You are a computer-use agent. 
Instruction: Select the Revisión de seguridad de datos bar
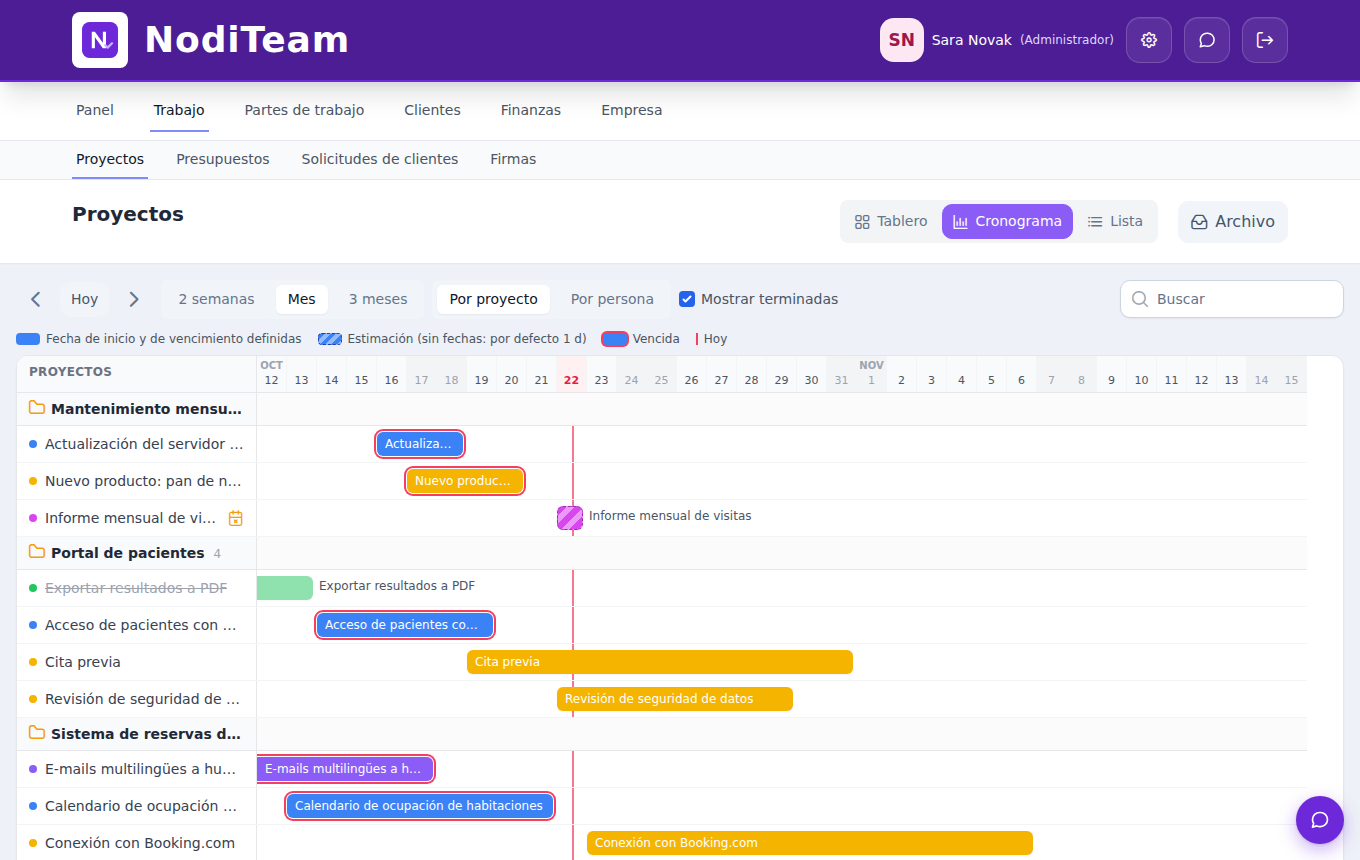coord(675,699)
